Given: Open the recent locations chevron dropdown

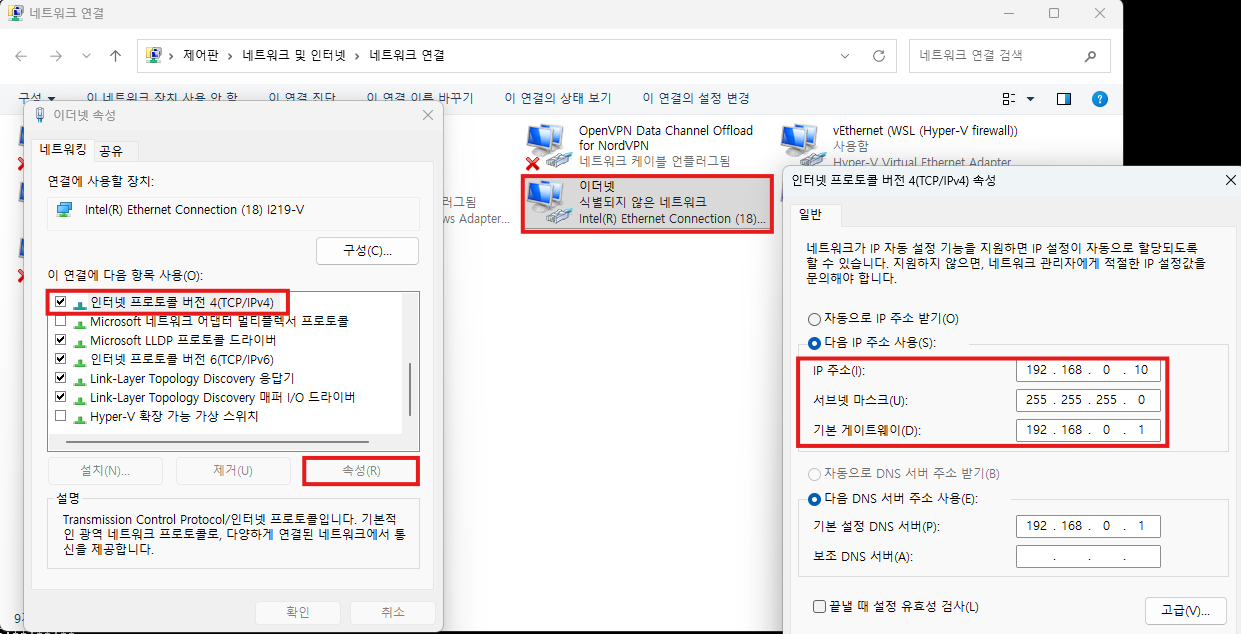Looking at the screenshot, I should pyautogui.click(x=86, y=56).
